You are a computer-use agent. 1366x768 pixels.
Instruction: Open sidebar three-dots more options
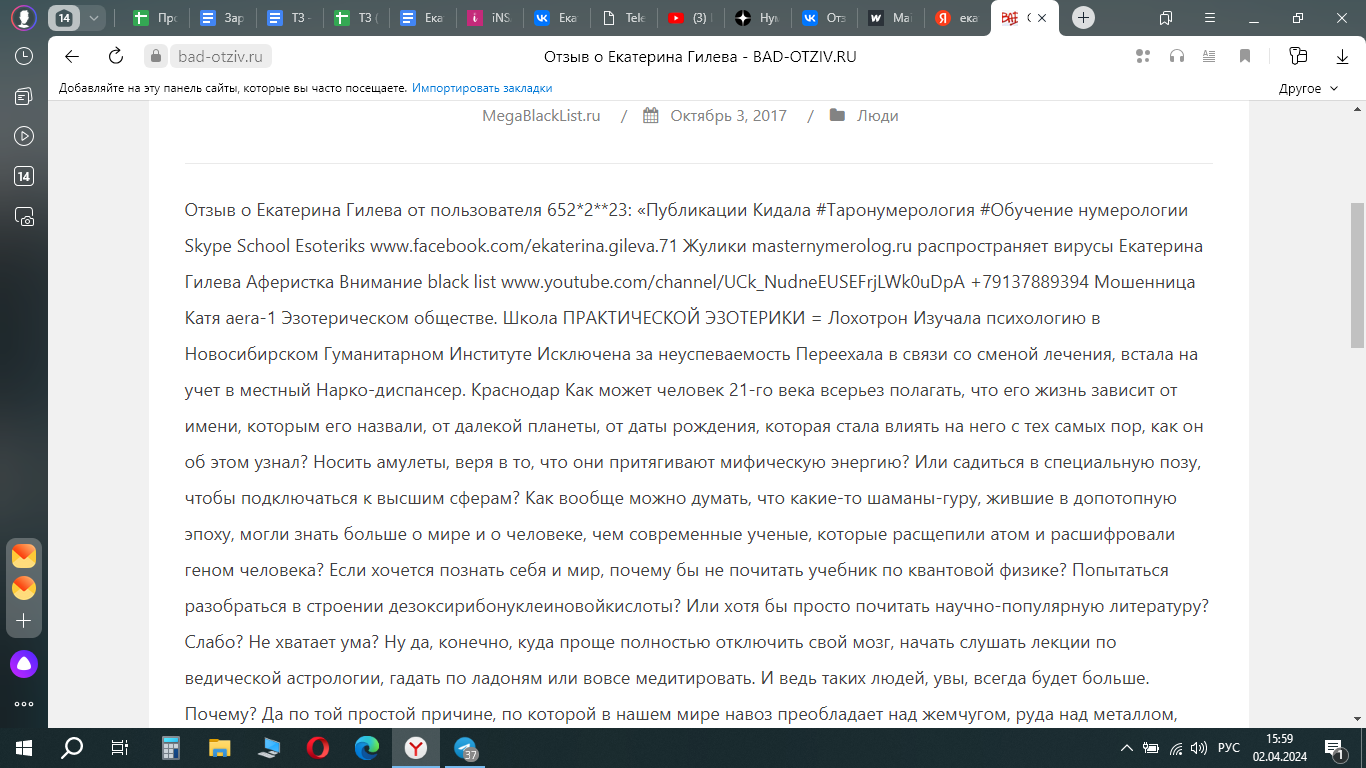pyautogui.click(x=24, y=704)
